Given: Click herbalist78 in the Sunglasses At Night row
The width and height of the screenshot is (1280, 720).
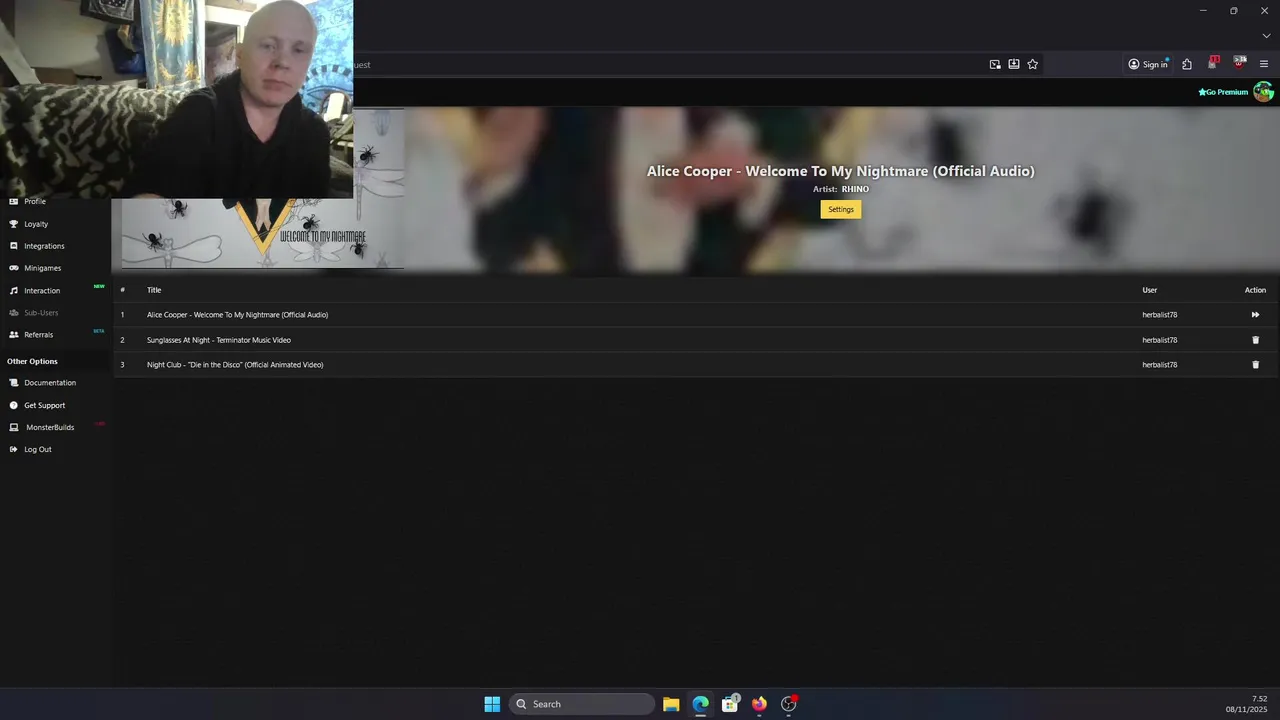Looking at the screenshot, I should pyautogui.click(x=1160, y=340).
